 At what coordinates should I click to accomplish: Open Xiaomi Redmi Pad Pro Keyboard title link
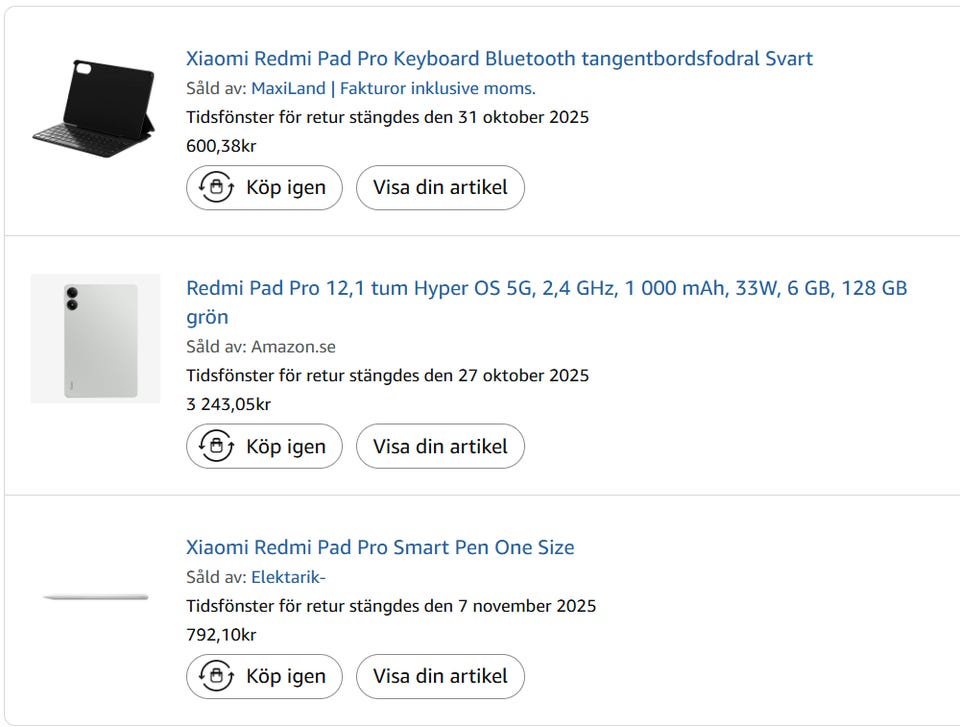click(x=499, y=58)
